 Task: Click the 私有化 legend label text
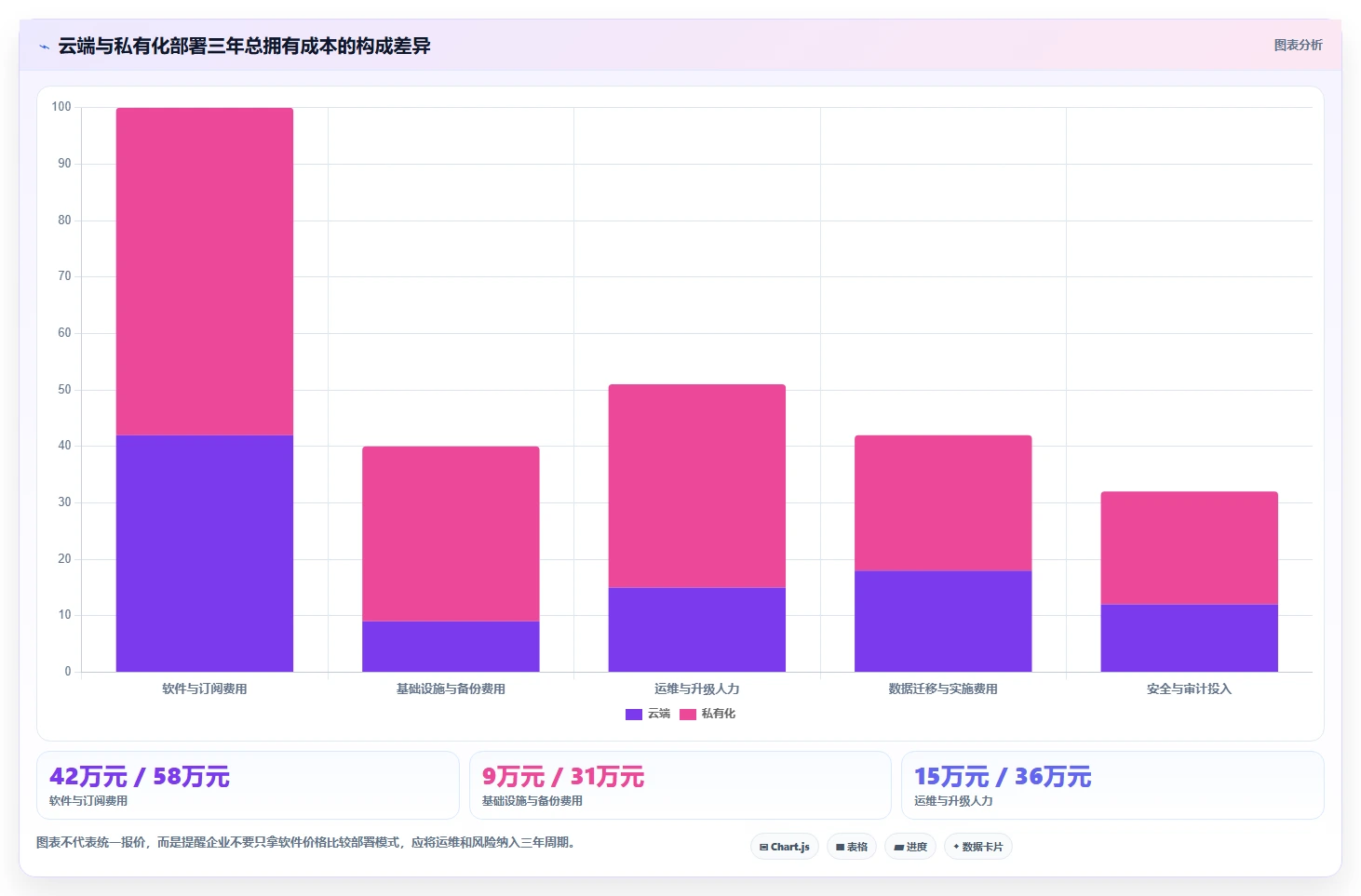pyautogui.click(x=719, y=714)
